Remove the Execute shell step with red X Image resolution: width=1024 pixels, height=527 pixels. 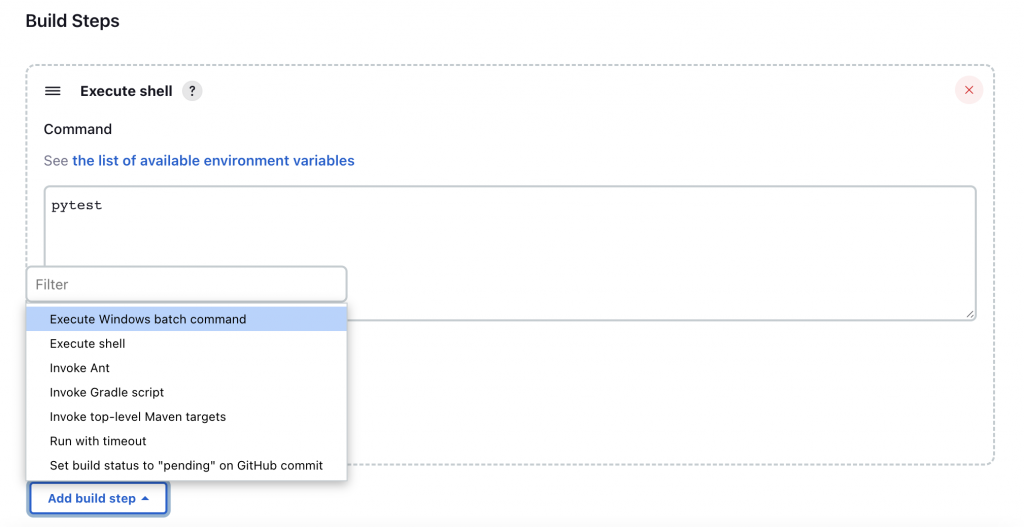coord(968,90)
